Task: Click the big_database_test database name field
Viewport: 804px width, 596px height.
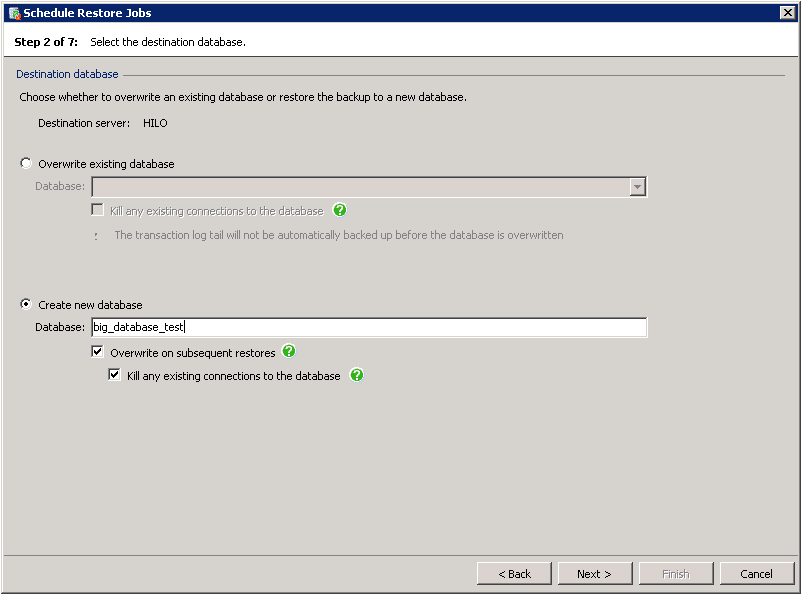Action: (x=369, y=327)
